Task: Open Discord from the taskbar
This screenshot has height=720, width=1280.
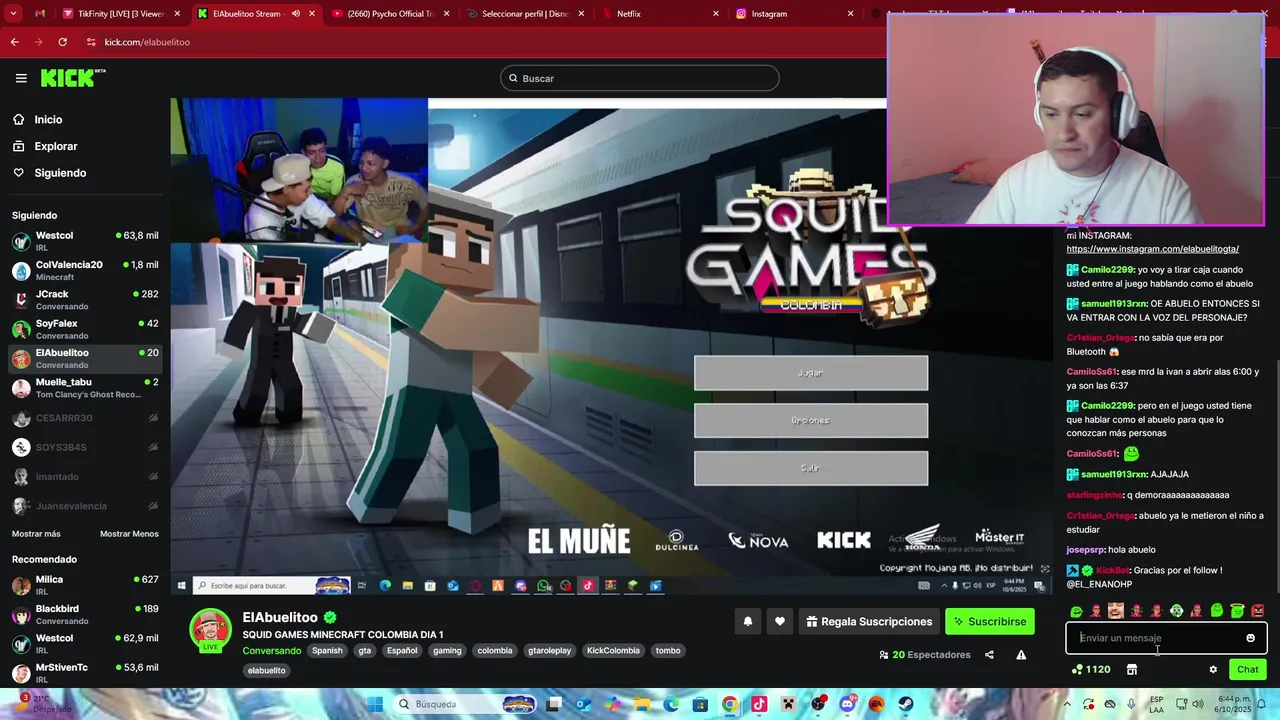Action: [848, 704]
